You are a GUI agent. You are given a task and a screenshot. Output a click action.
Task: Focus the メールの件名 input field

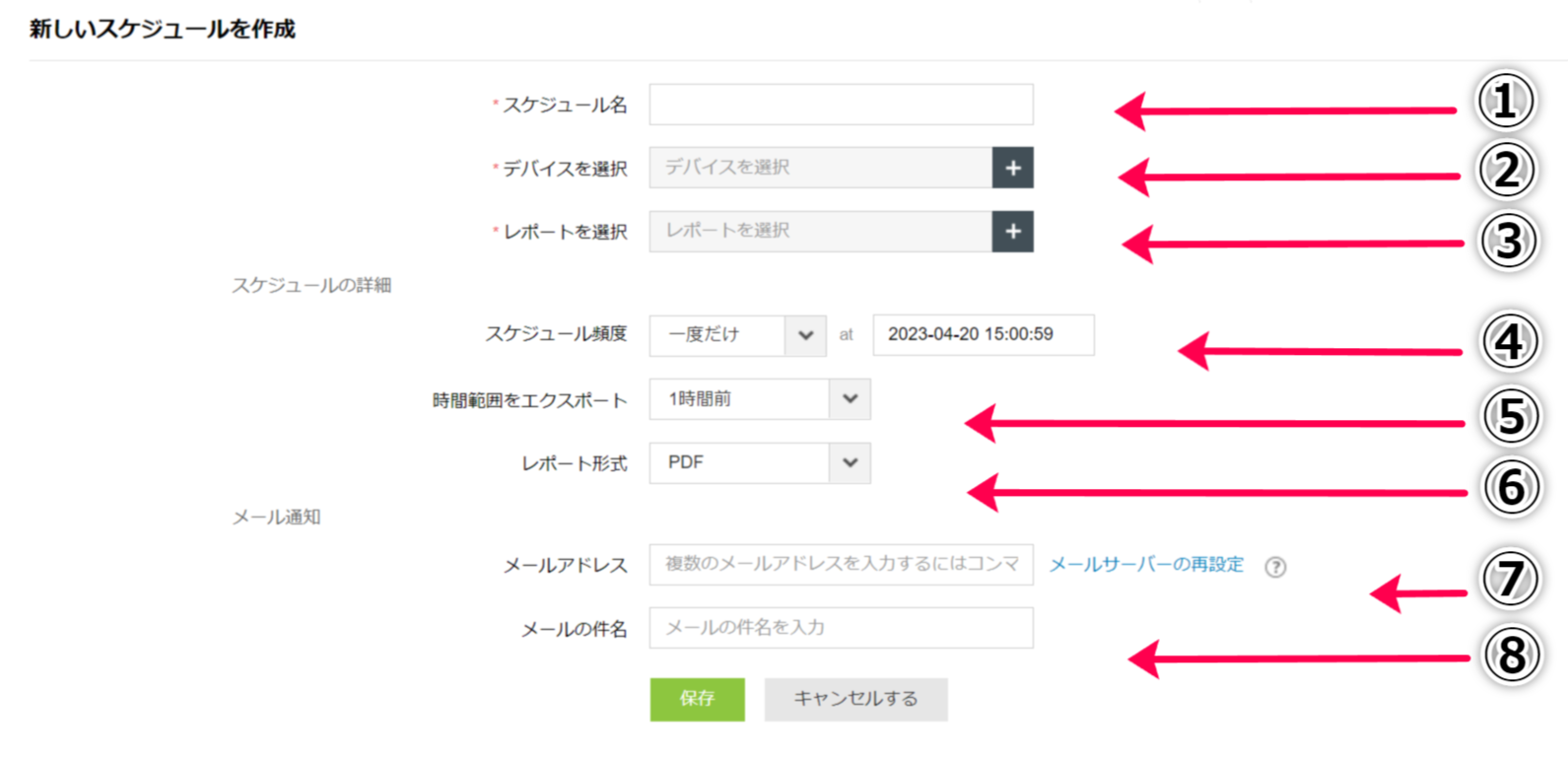click(x=841, y=628)
